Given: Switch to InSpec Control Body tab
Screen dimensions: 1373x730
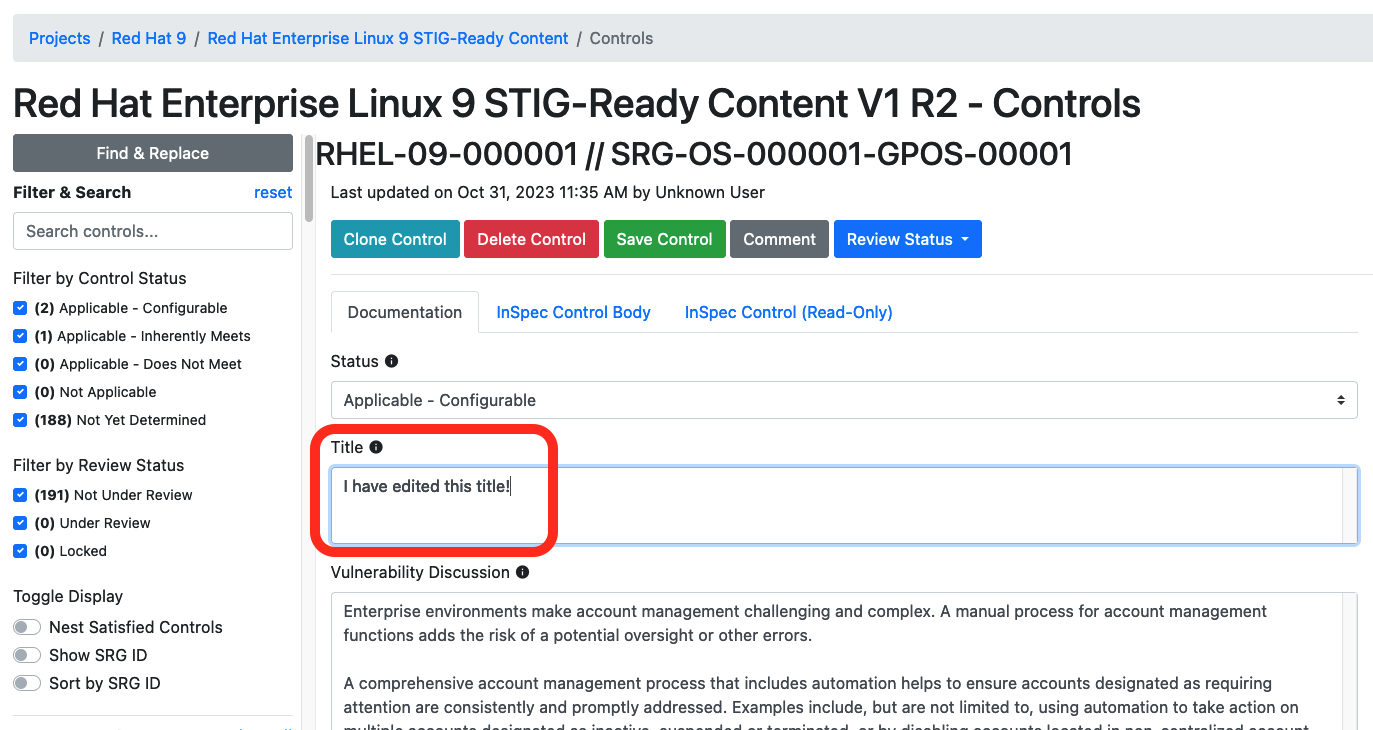Looking at the screenshot, I should (574, 312).
